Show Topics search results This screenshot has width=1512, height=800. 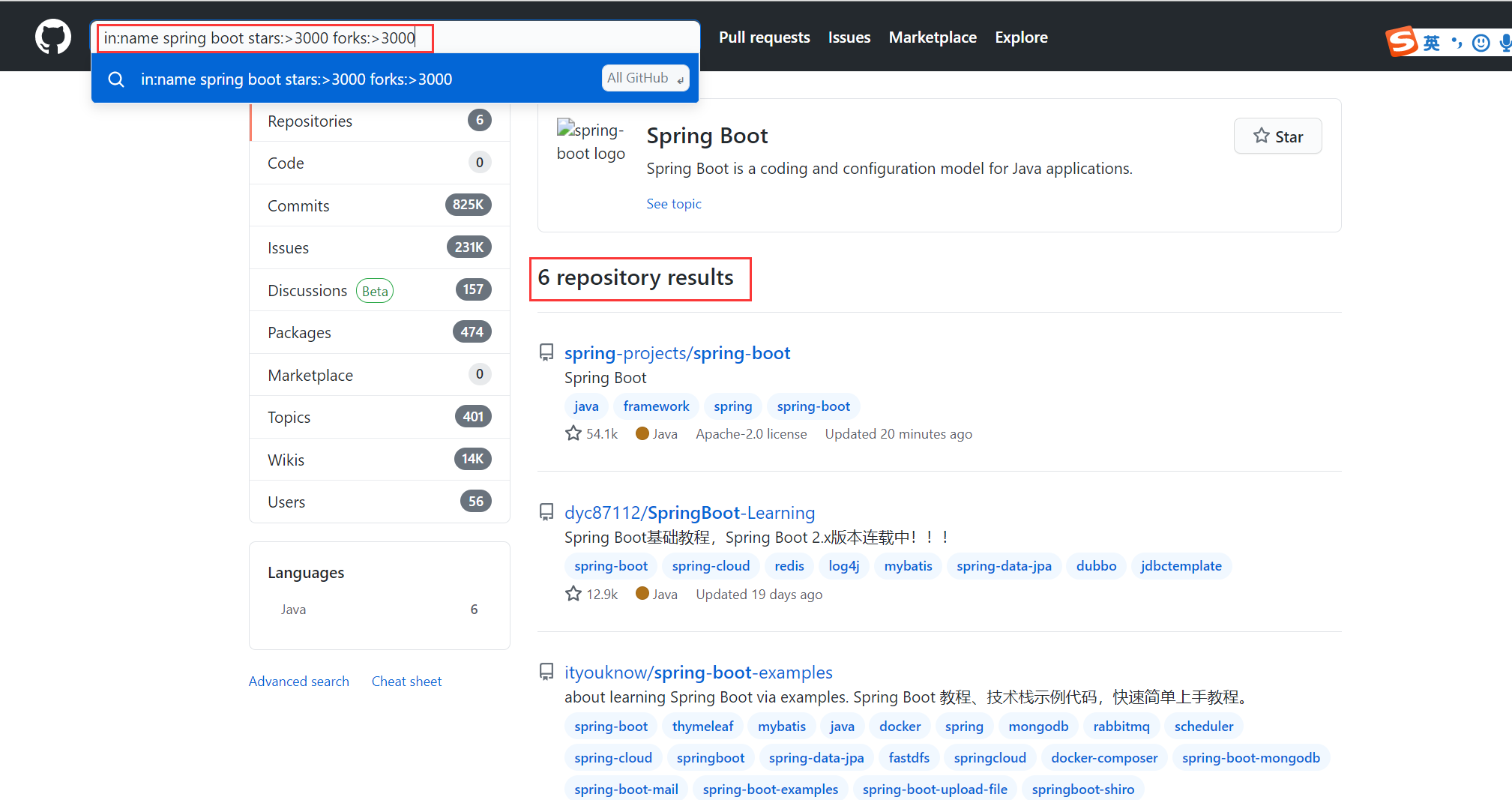pos(379,417)
